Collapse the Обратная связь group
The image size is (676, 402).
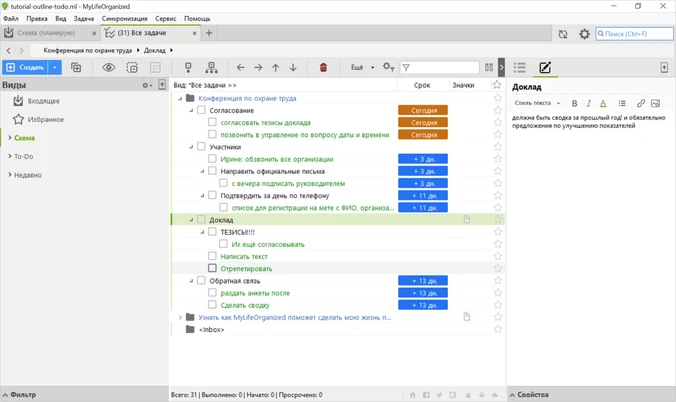click(191, 281)
